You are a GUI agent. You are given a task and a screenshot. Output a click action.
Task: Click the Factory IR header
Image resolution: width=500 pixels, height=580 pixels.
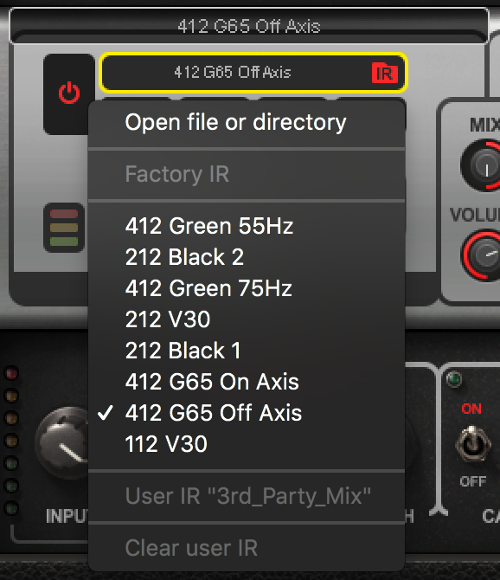pyautogui.click(x=246, y=174)
